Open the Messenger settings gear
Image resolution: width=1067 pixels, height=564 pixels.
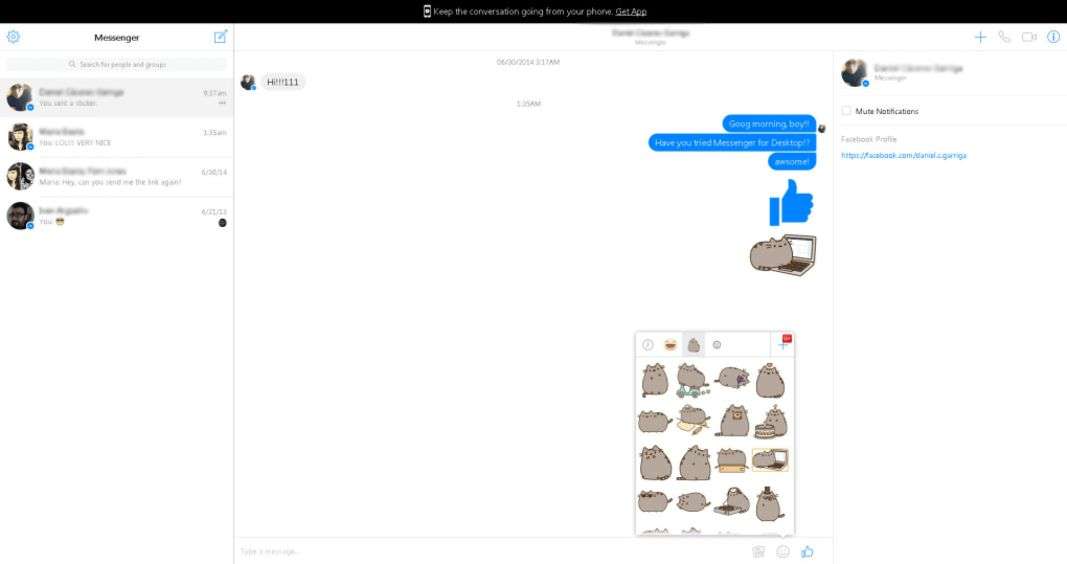tap(13, 37)
